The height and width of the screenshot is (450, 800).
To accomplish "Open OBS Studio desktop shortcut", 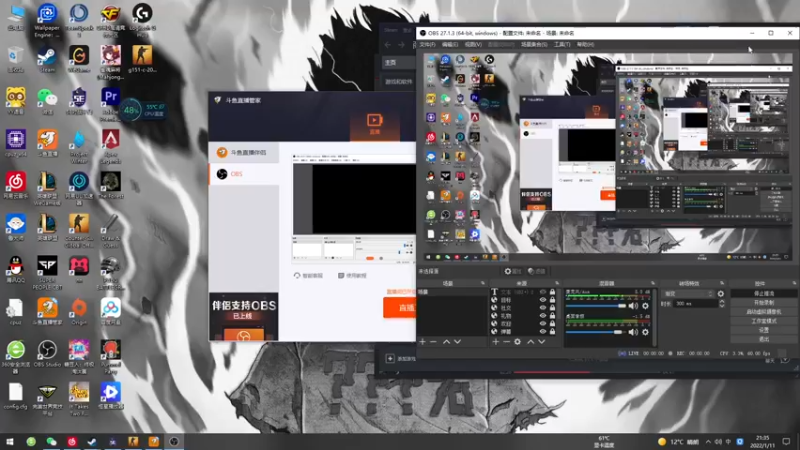I will pos(47,354).
